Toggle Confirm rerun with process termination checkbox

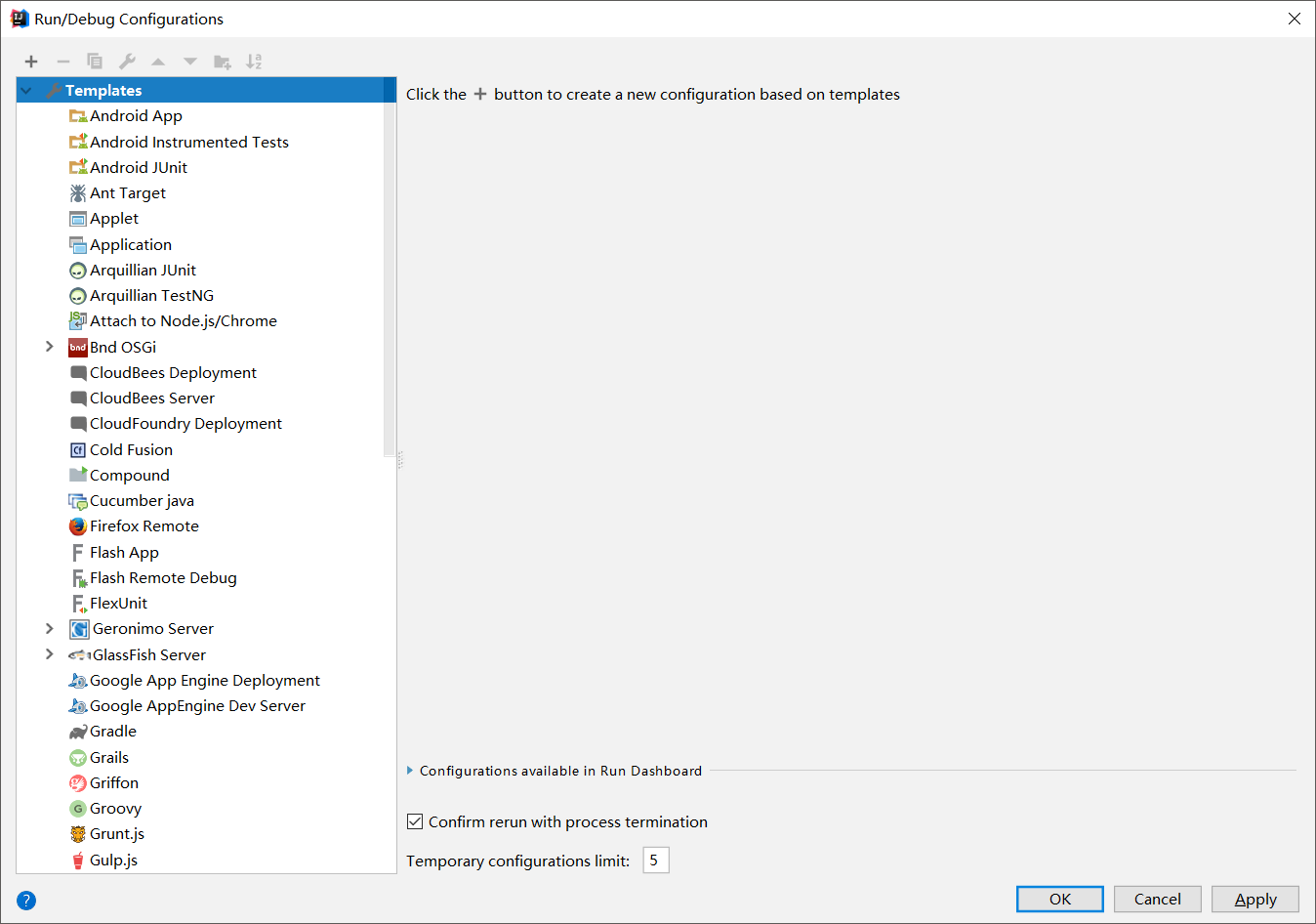[415, 822]
